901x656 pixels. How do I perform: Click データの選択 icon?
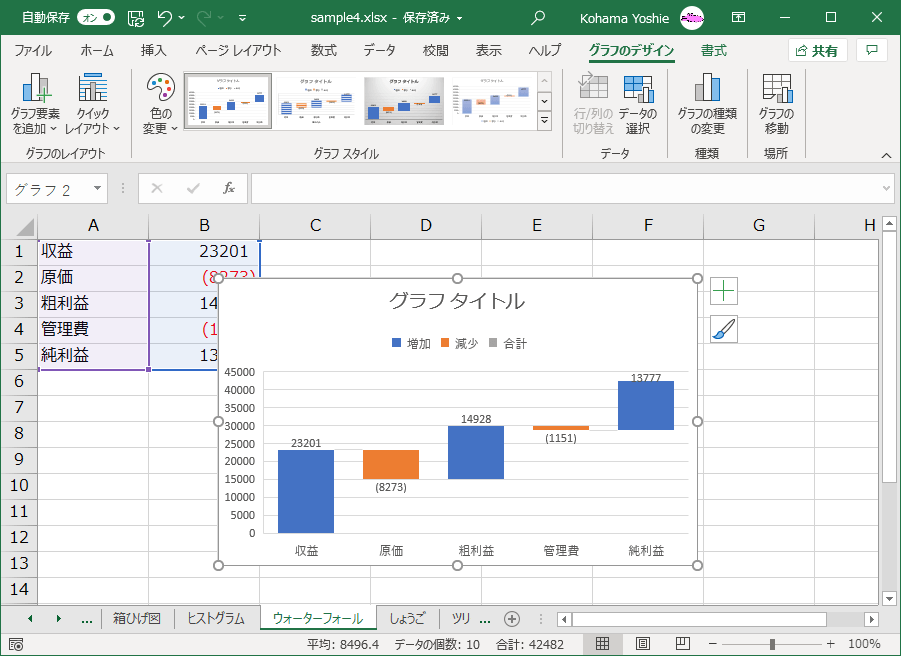point(638,104)
